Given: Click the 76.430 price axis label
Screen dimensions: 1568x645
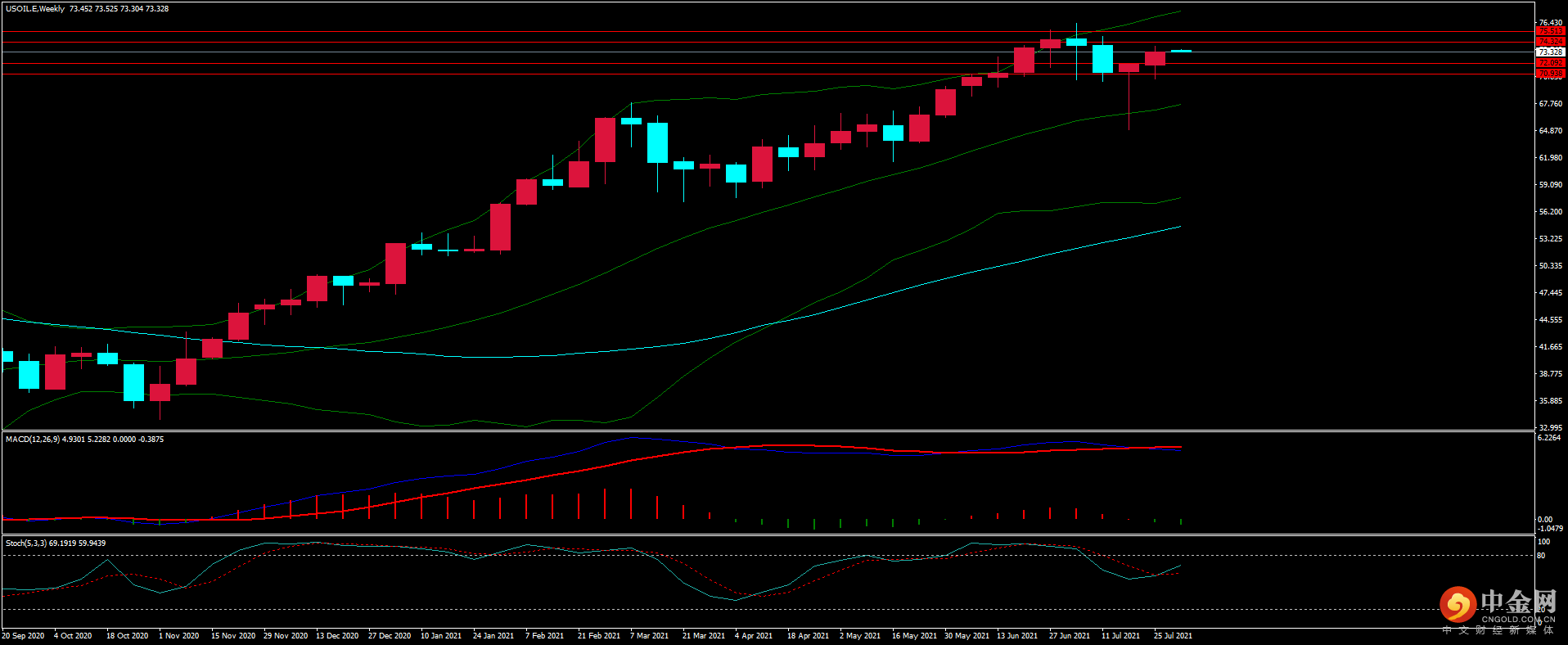Looking at the screenshot, I should pyautogui.click(x=1550, y=23).
